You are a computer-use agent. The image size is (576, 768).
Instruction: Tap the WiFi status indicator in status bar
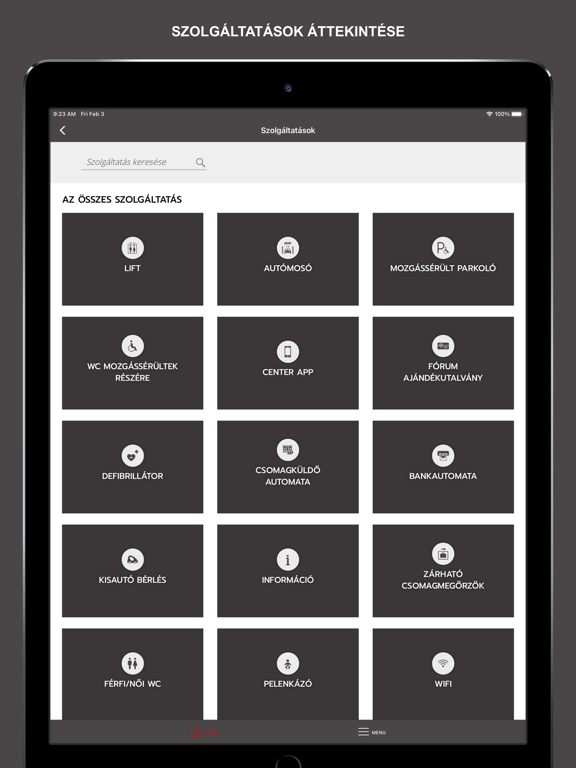489,114
